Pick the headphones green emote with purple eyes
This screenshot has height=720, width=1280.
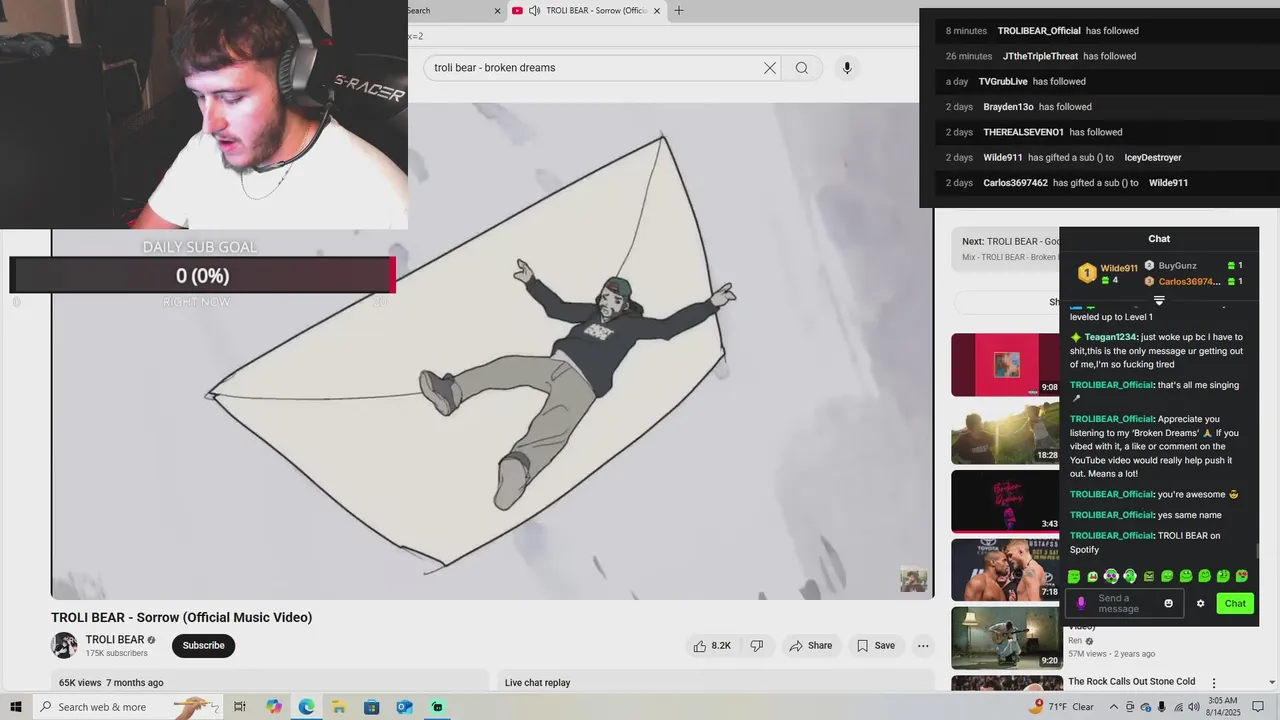coord(1111,576)
